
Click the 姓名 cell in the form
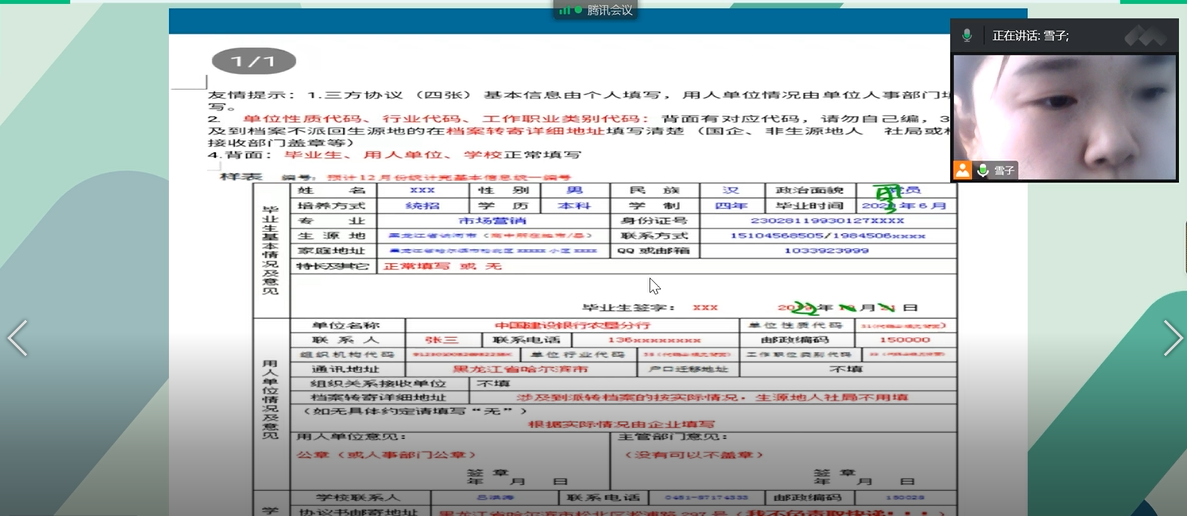coord(332,190)
